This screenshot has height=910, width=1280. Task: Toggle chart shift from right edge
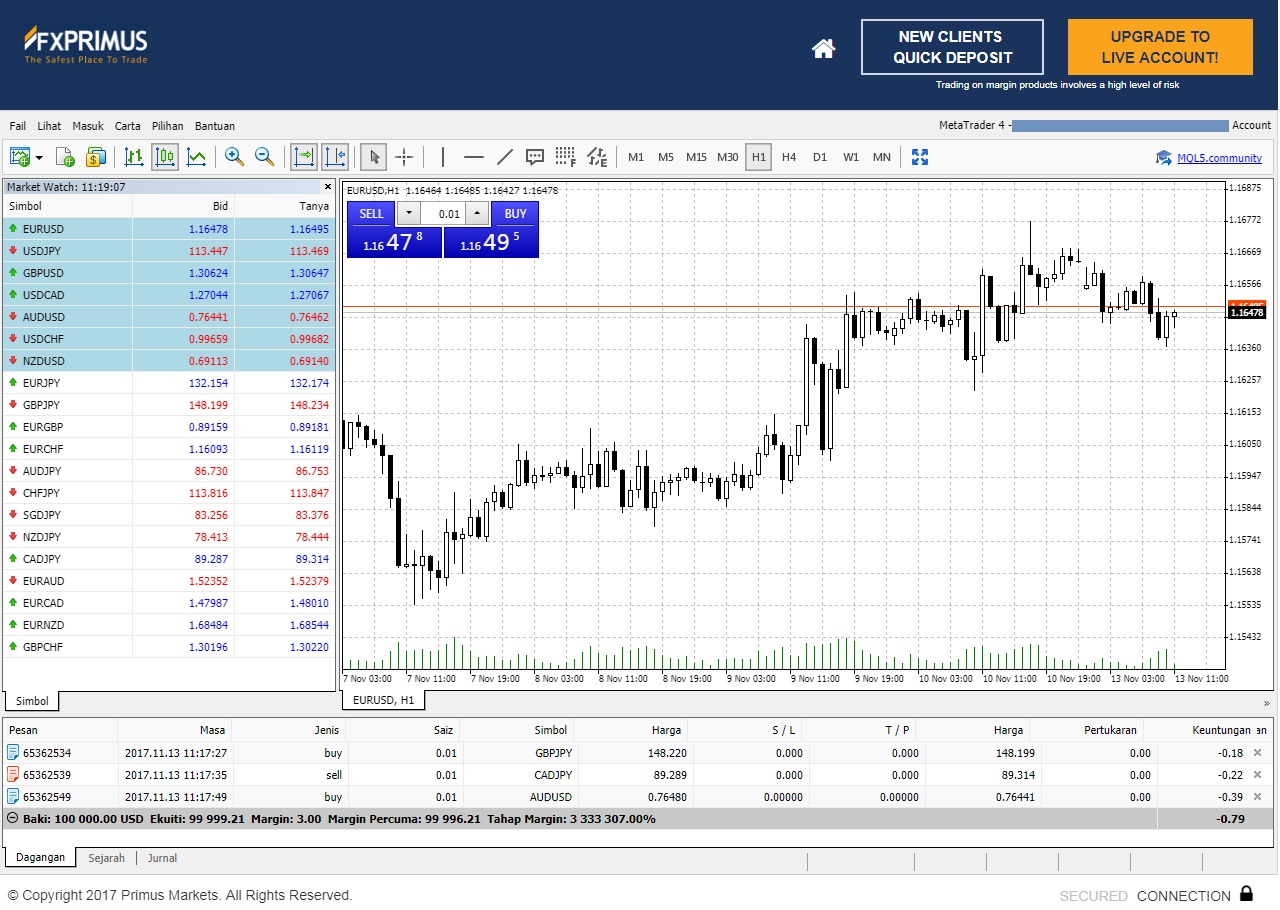pyautogui.click(x=333, y=157)
